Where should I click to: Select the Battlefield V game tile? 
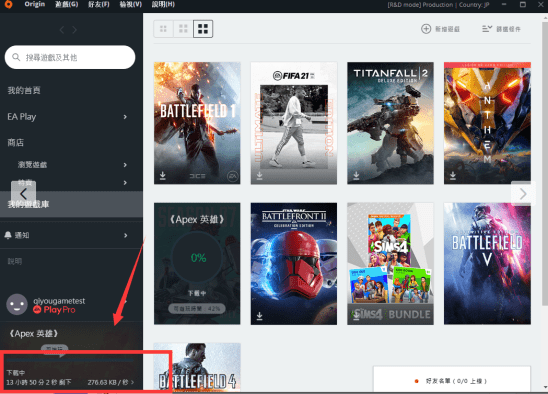[487, 264]
